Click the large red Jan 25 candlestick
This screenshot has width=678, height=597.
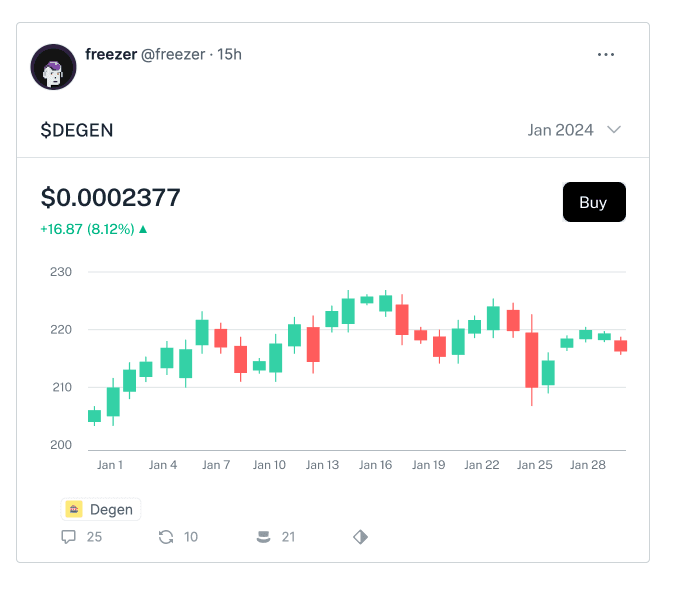(531, 360)
